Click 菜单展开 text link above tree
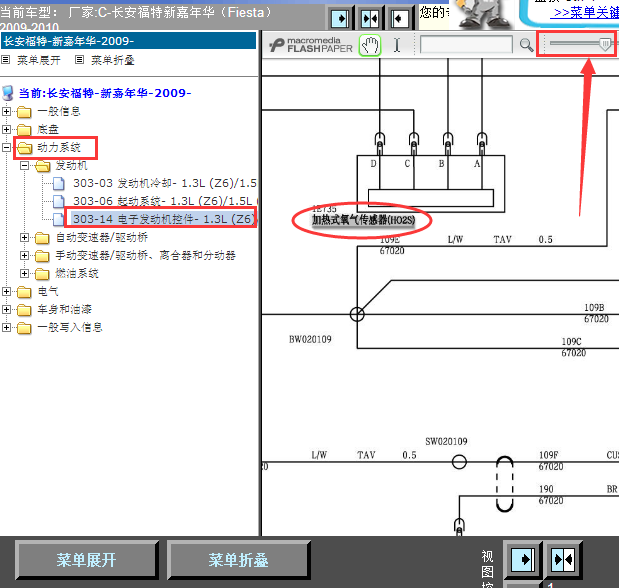This screenshot has width=619, height=588. 39,60
